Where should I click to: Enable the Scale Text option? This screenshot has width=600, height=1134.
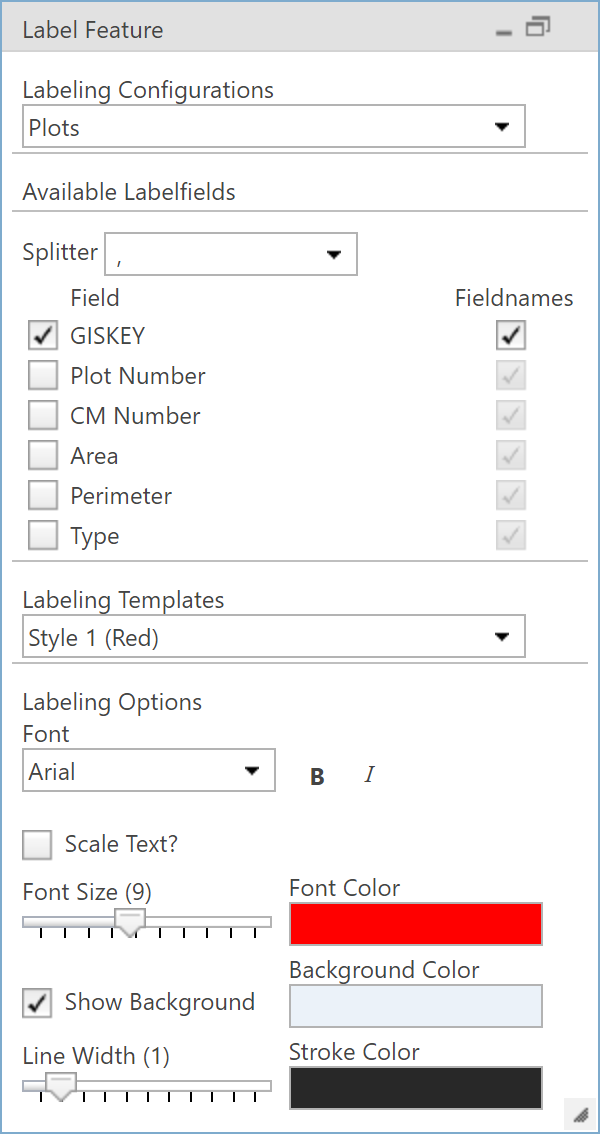[x=36, y=844]
